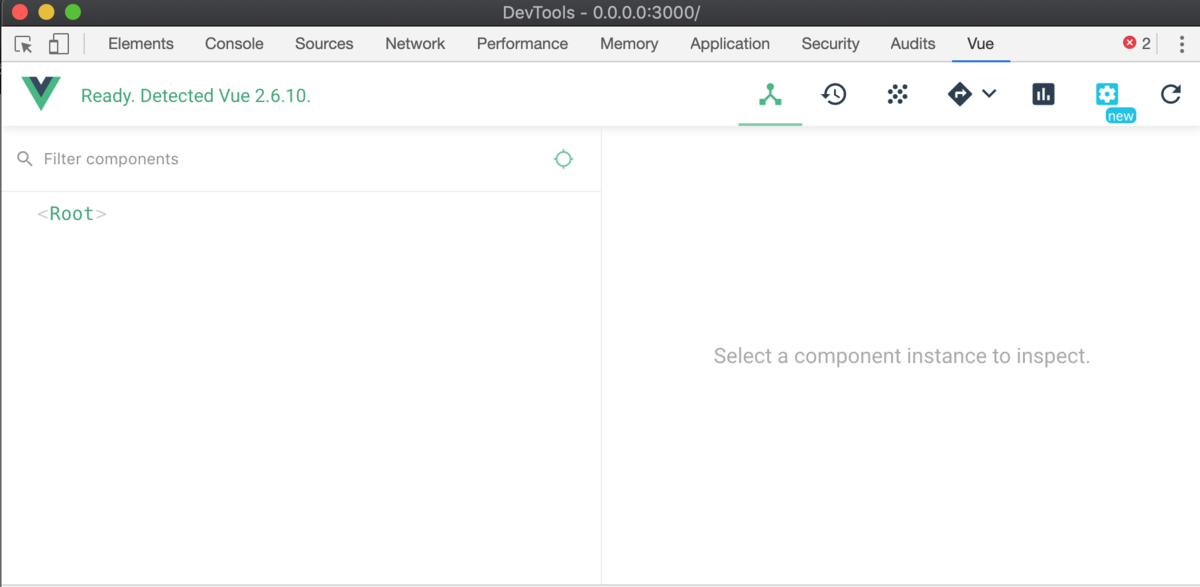The image size is (1200, 587).
Task: Refresh the Vue devtools
Action: (1170, 95)
